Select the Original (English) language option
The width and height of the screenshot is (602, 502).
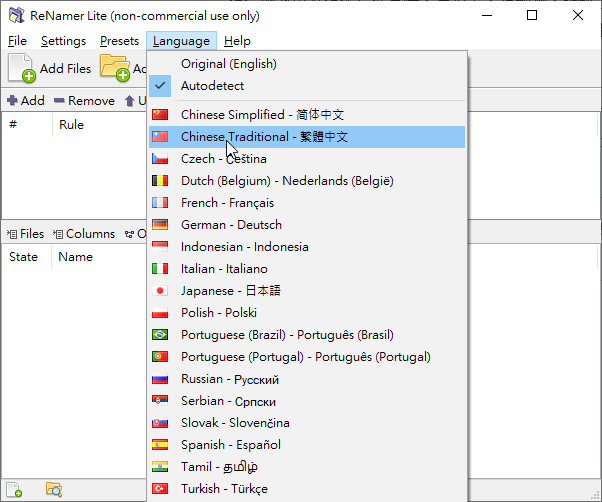coord(228,64)
